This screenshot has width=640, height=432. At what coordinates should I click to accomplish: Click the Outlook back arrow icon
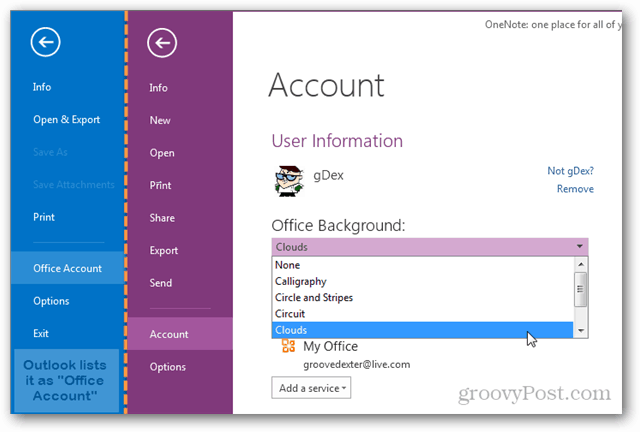[x=45, y=42]
